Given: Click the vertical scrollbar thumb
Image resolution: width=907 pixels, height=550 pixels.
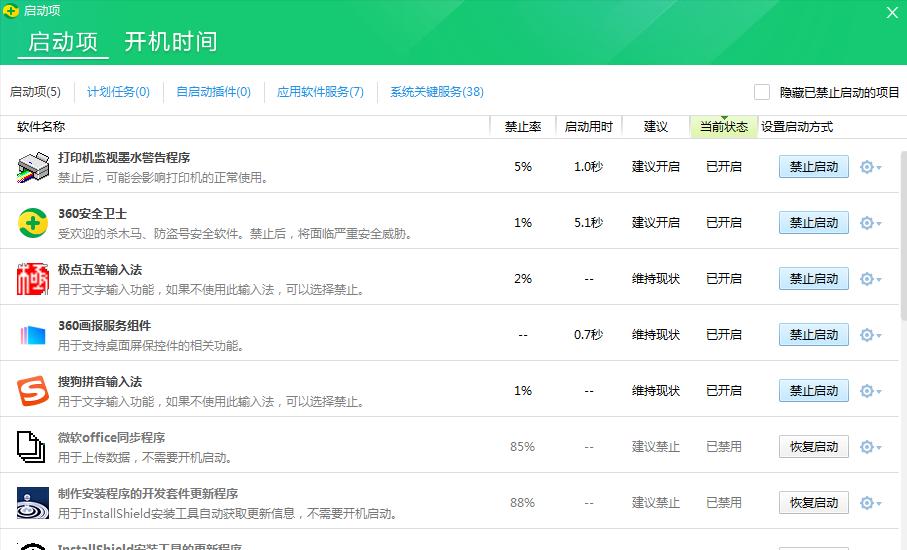Looking at the screenshot, I should (x=903, y=234).
